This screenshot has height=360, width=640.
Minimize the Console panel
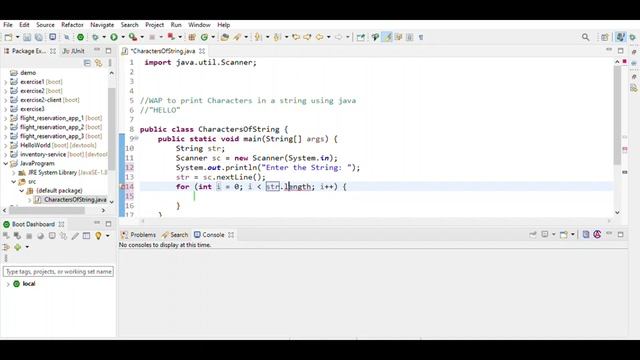tap(609, 234)
